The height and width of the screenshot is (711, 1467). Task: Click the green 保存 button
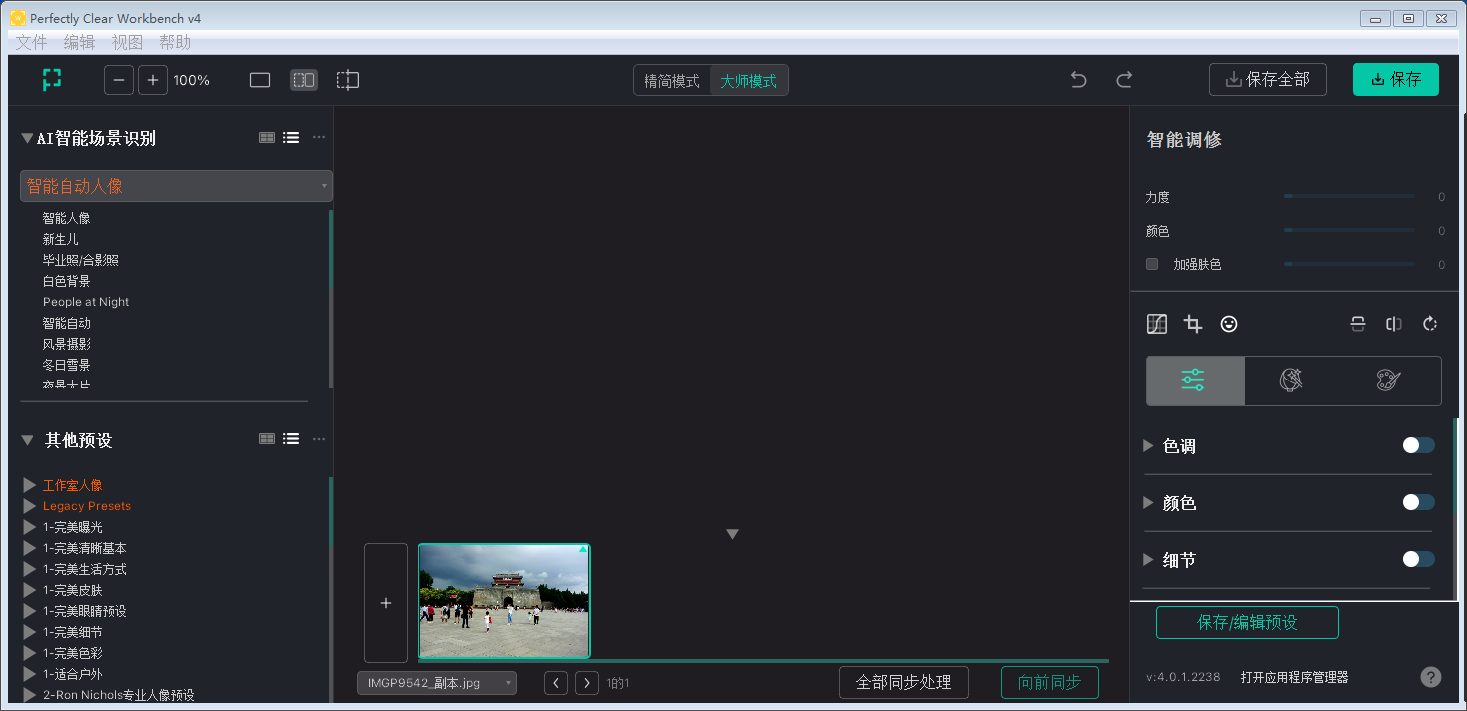point(1396,80)
